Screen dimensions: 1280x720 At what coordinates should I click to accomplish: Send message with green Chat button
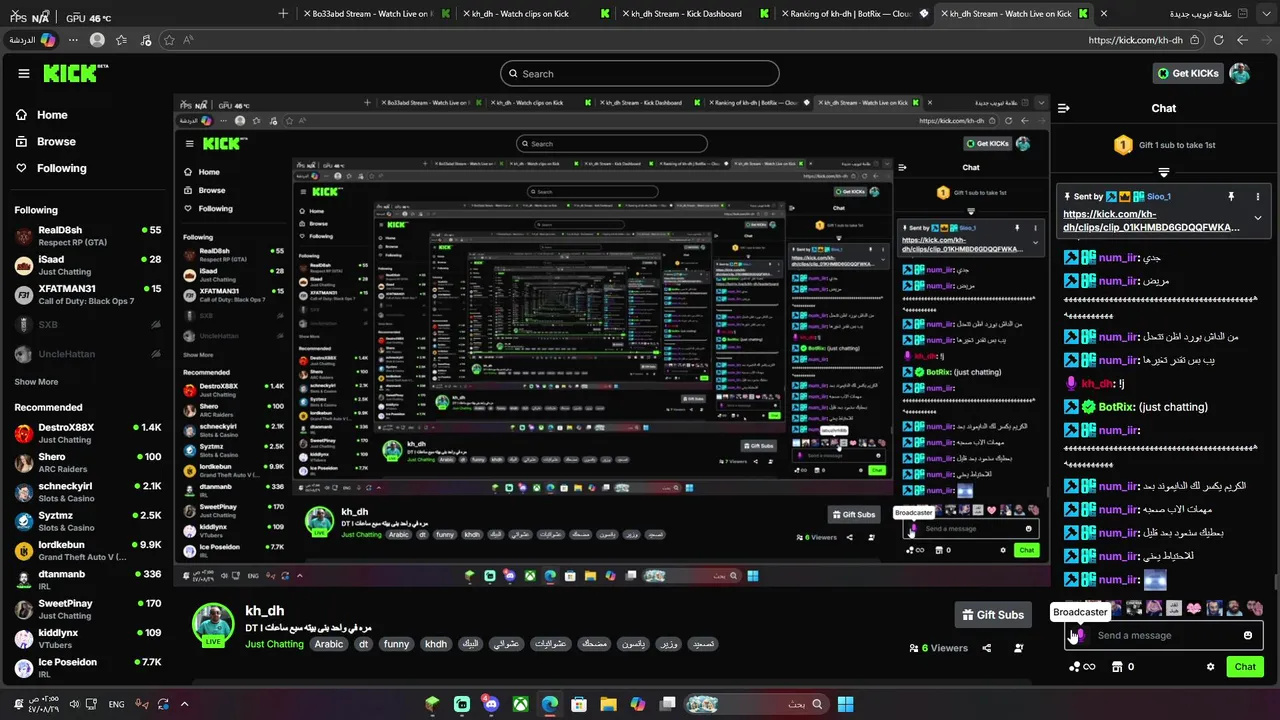coord(1245,666)
